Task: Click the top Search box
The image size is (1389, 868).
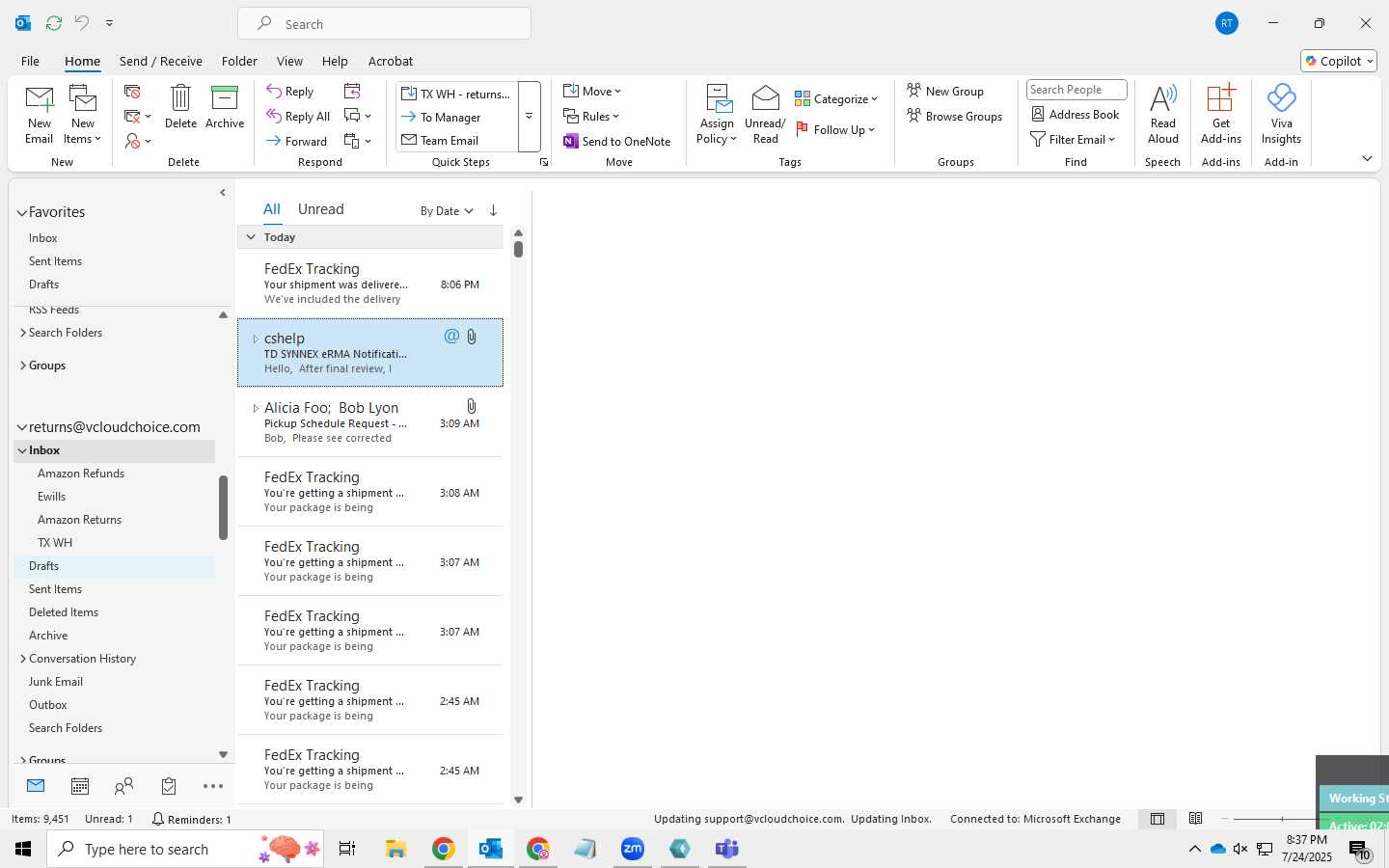Action: [x=384, y=24]
